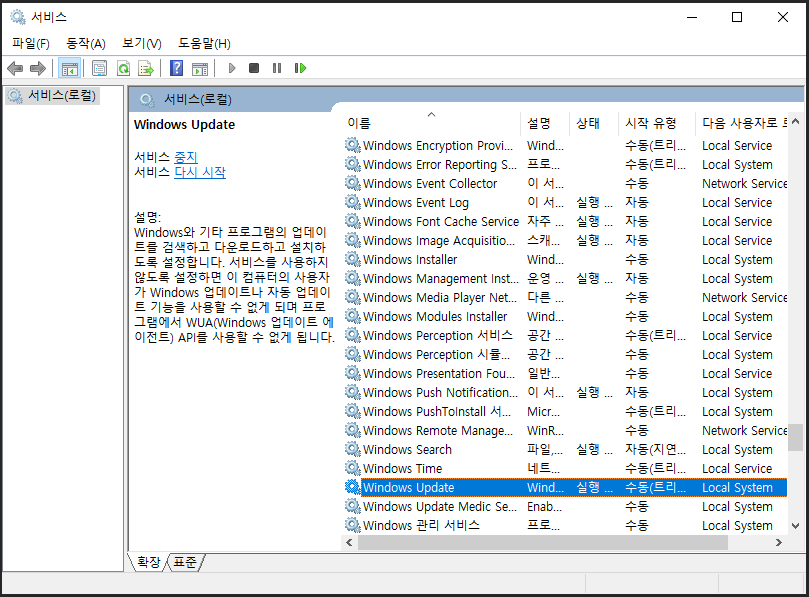
Task: Click the gear icon of Windows Search
Action: point(352,449)
